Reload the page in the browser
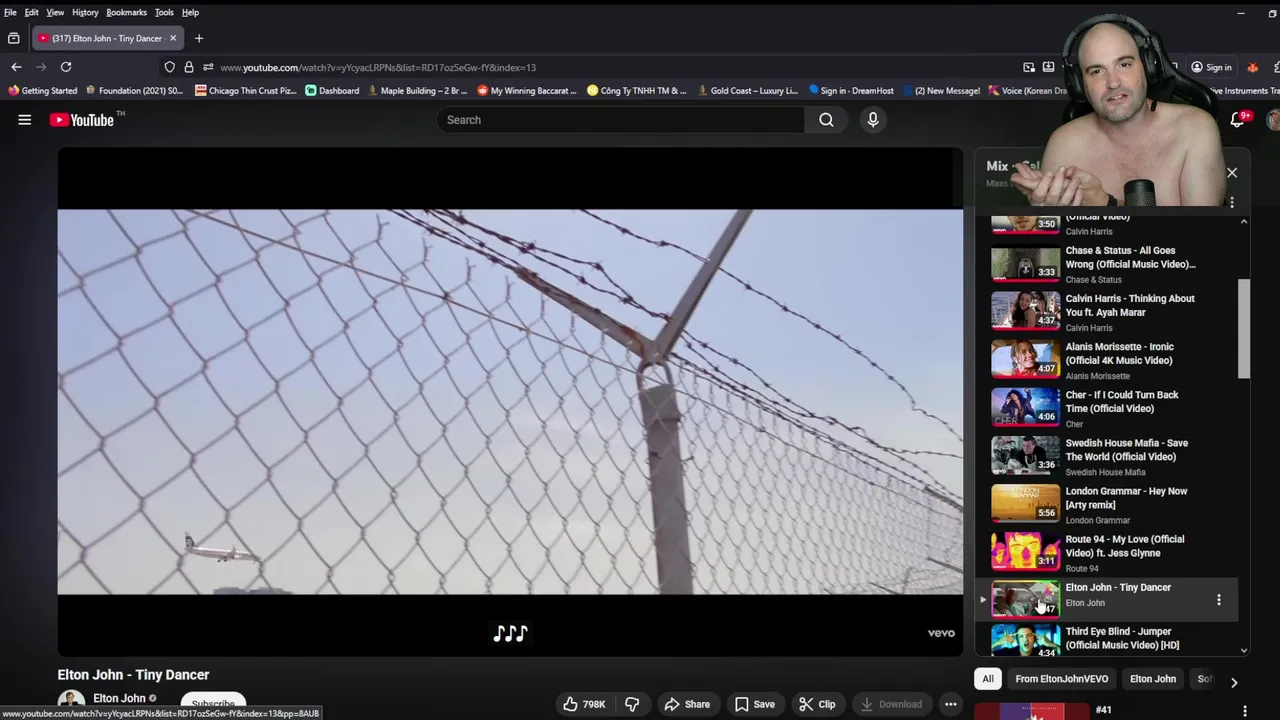Image resolution: width=1280 pixels, height=720 pixels. click(x=66, y=67)
